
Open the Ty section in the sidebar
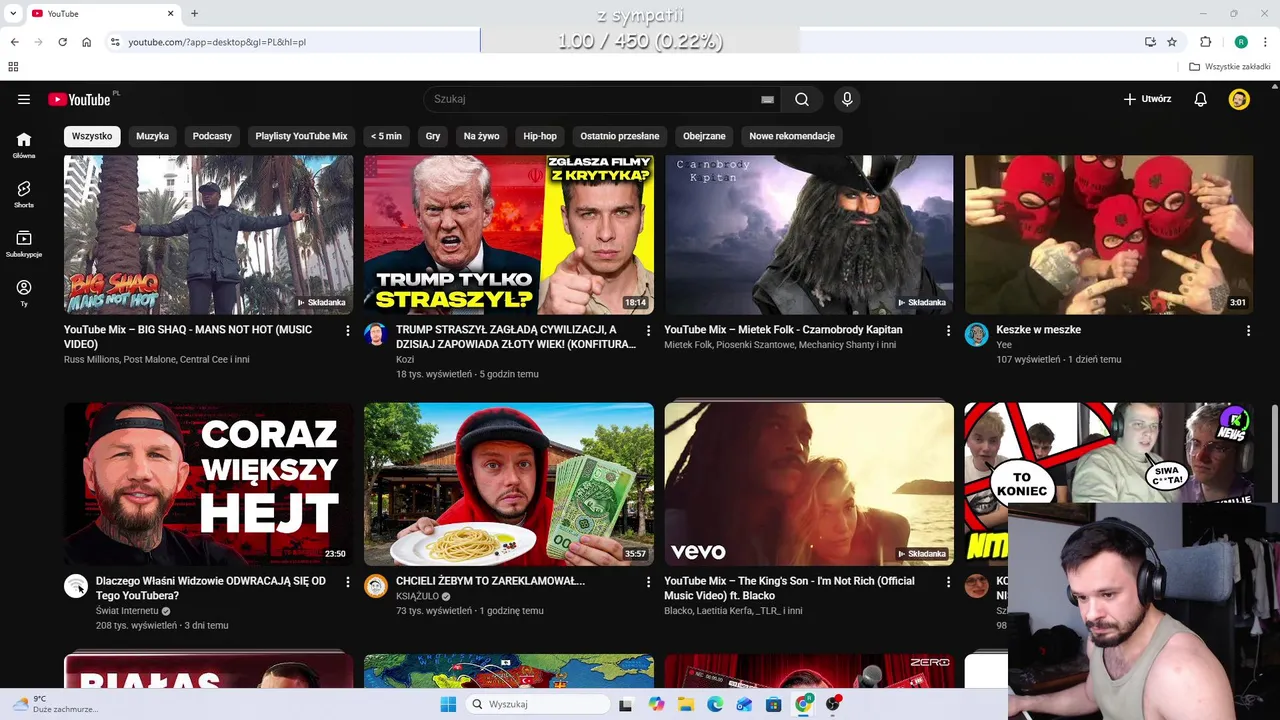(24, 292)
